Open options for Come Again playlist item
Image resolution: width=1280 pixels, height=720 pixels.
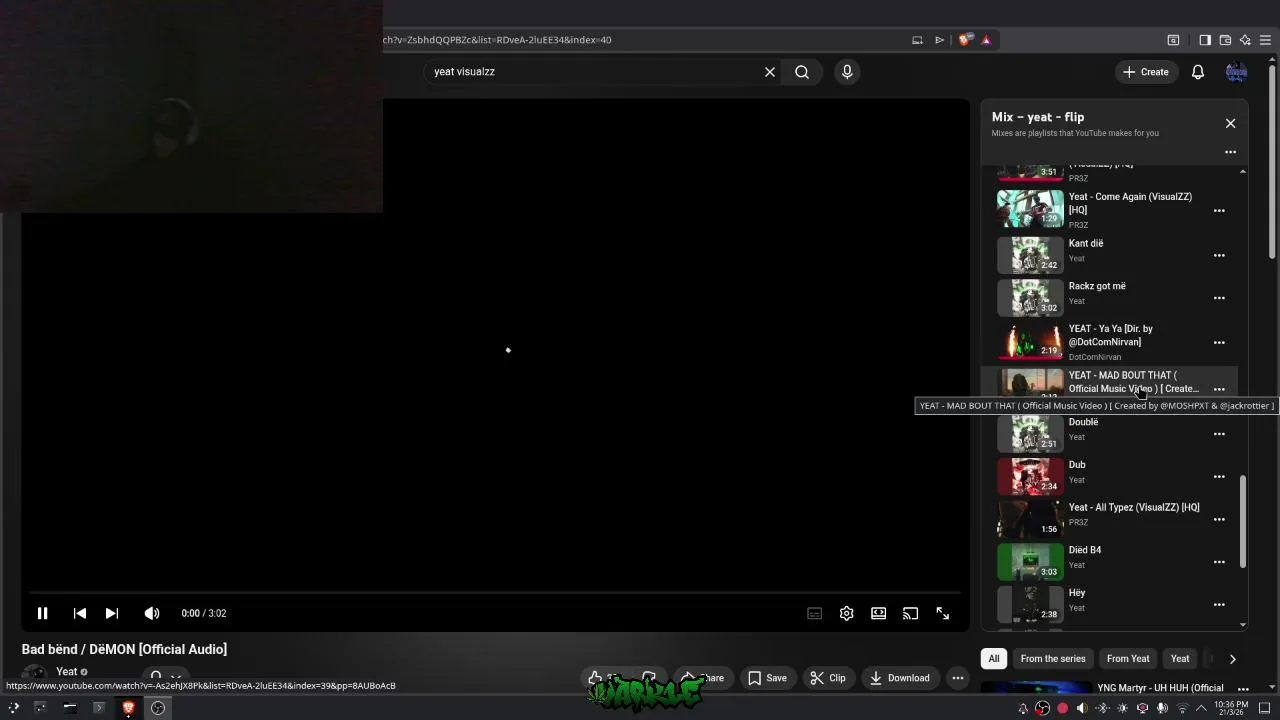(x=1219, y=211)
